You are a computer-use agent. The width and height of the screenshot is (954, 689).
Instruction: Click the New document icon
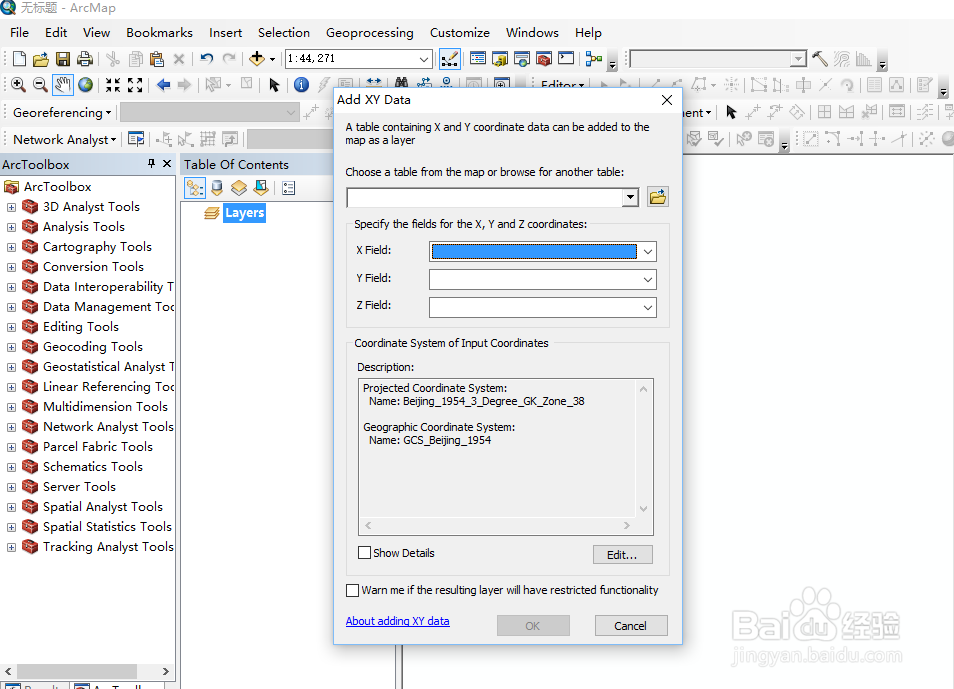pyautogui.click(x=19, y=59)
